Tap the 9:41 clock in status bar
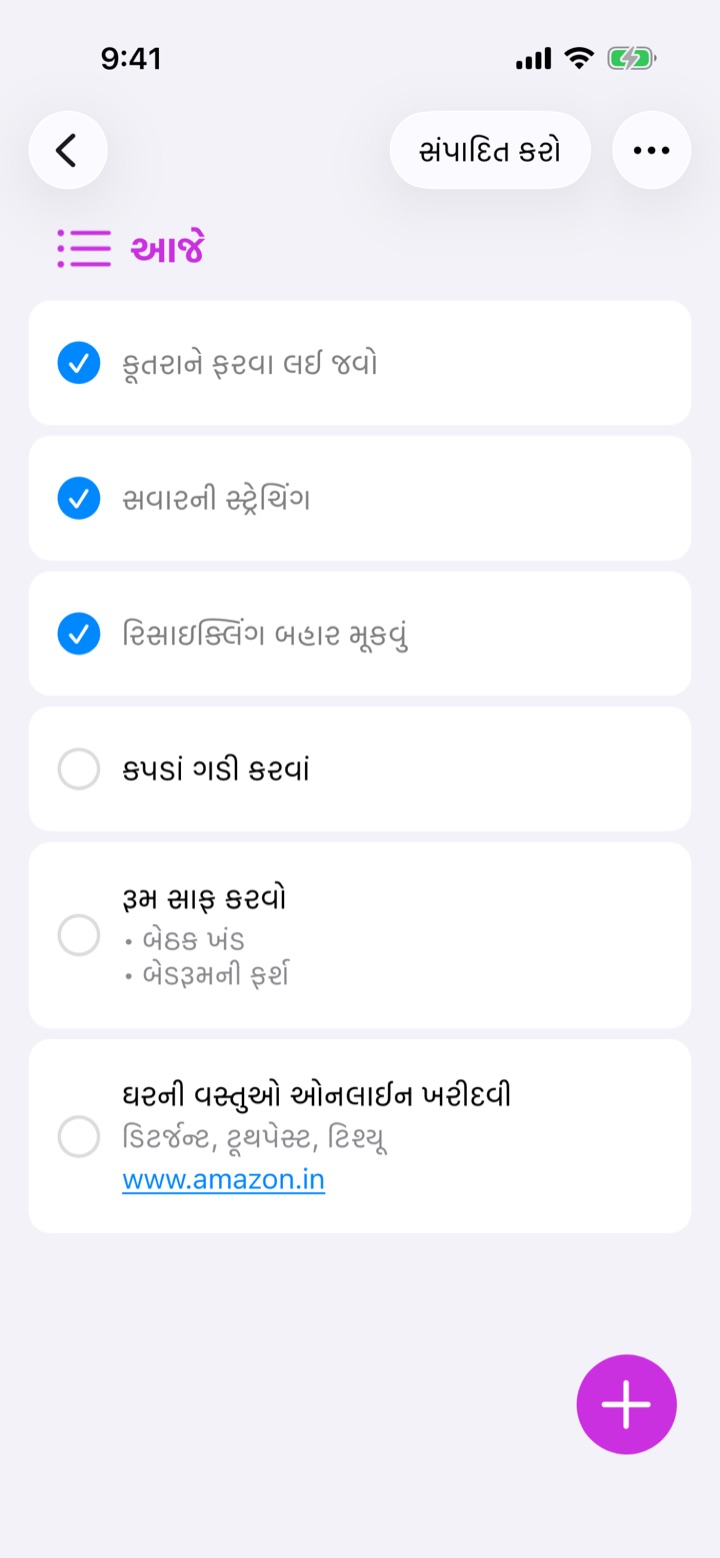This screenshot has width=720, height=1558. coord(131,59)
